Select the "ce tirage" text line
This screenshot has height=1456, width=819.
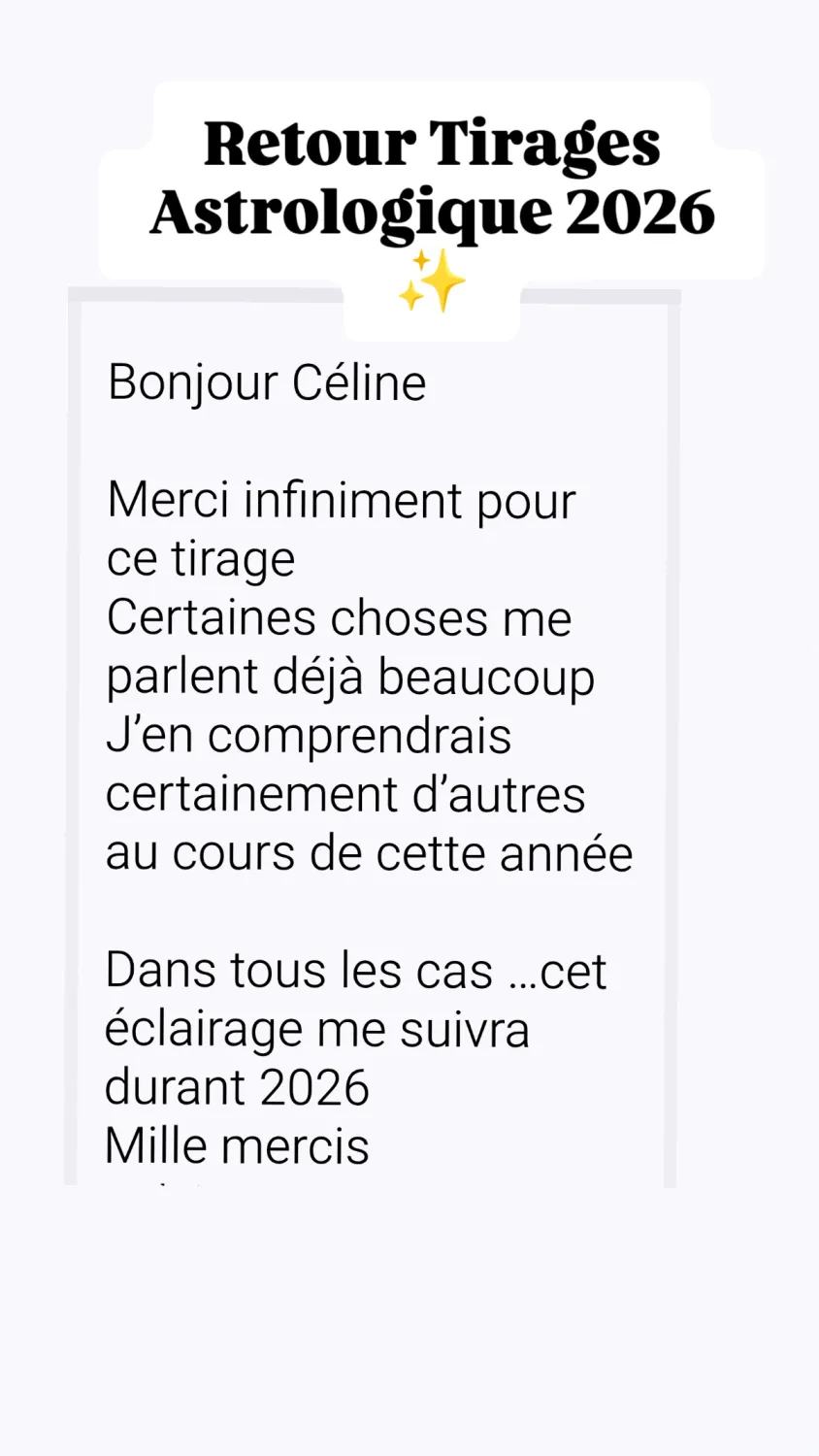click(201, 559)
